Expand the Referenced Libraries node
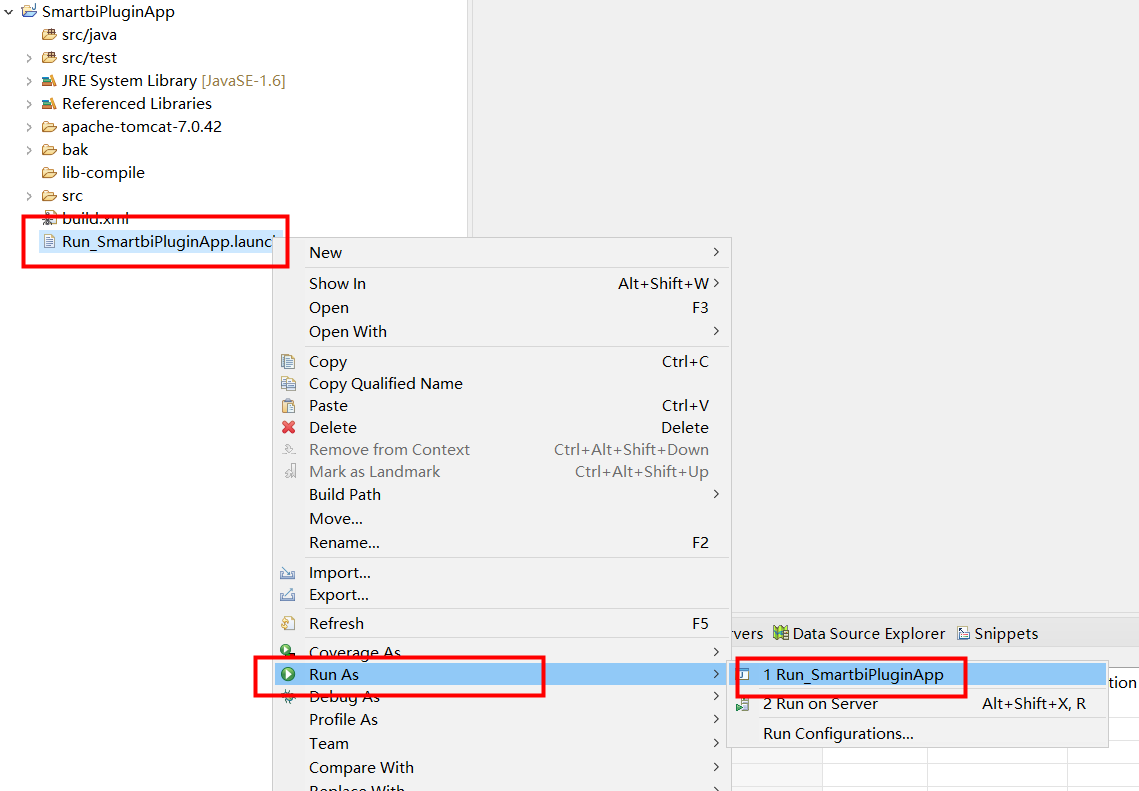This screenshot has width=1139, height=791. point(28,104)
